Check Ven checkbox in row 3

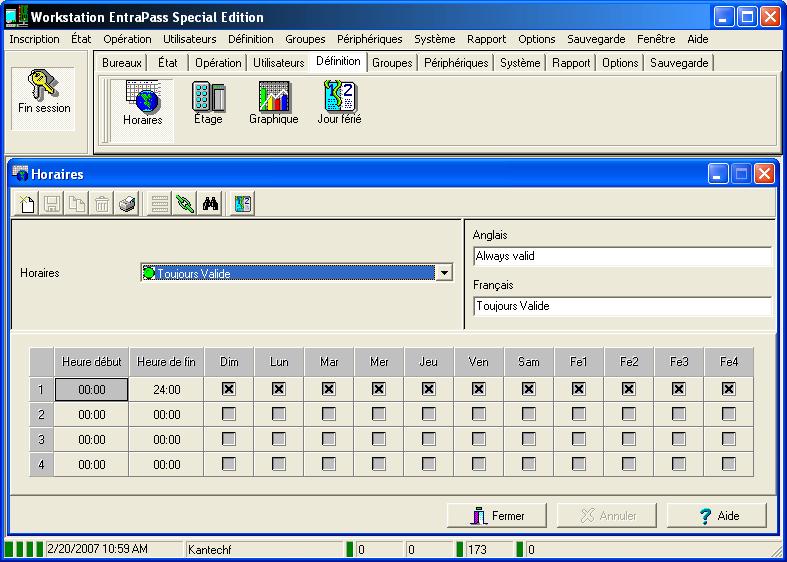coord(479,439)
